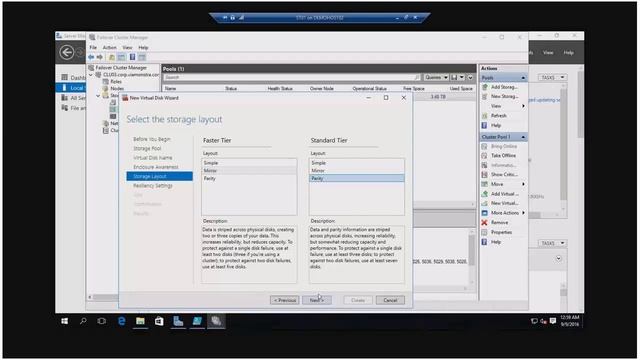Viewport: 640px width, 360px height.
Task: Collapse the Storage node in console tree
Action: [98, 96]
